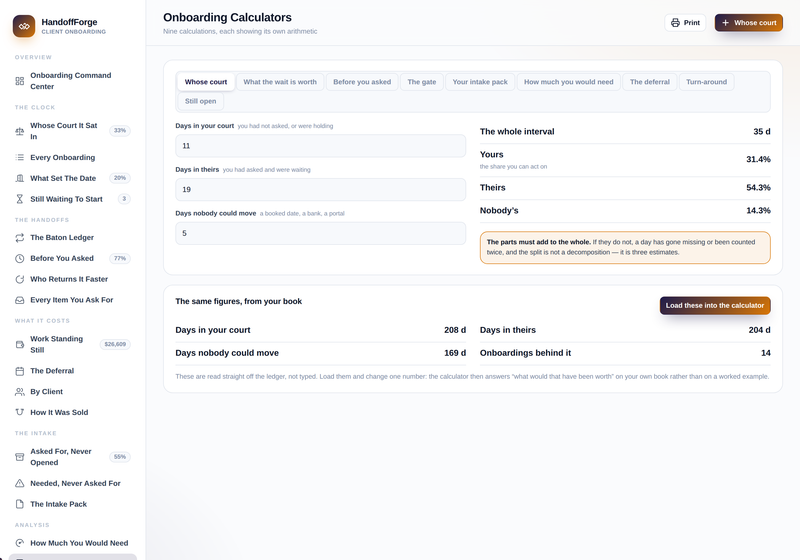Screen dimensions: 800x560
Task: Click the Whose court header button text
Action: (x=755, y=23)
